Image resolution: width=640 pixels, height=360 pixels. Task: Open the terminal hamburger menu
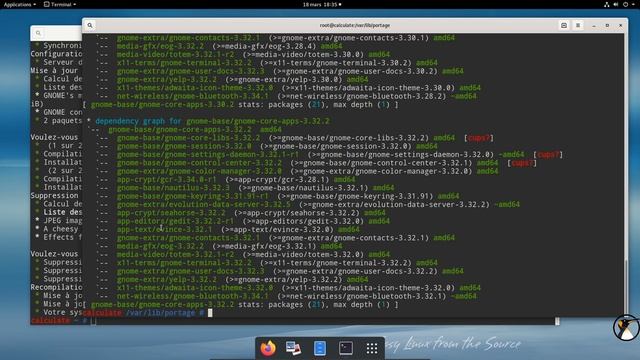578,25
